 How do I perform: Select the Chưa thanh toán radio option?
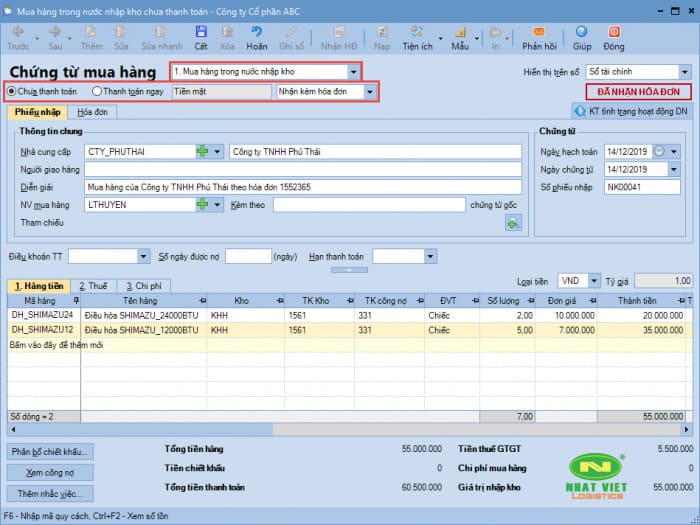point(12,91)
